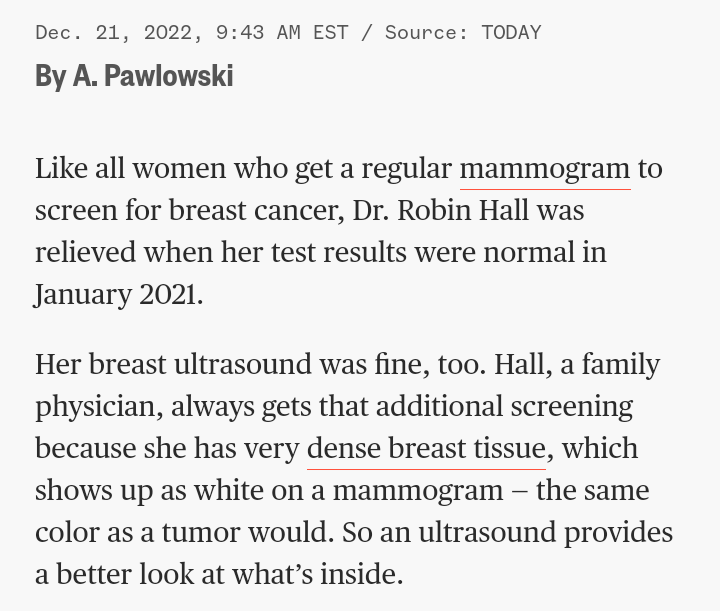Click the Dec. 21, 2022 publish date
The image size is (720, 611).
[x=115, y=32]
